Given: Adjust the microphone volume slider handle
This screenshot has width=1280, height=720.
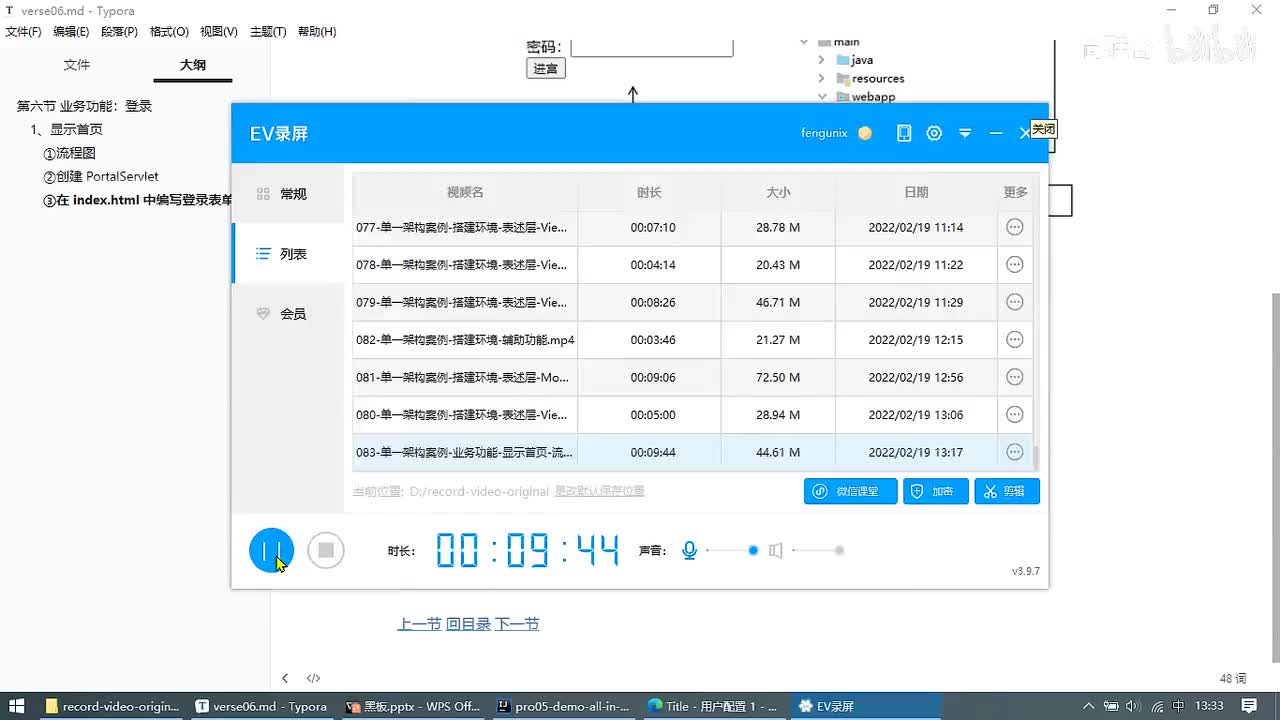Looking at the screenshot, I should point(753,550).
